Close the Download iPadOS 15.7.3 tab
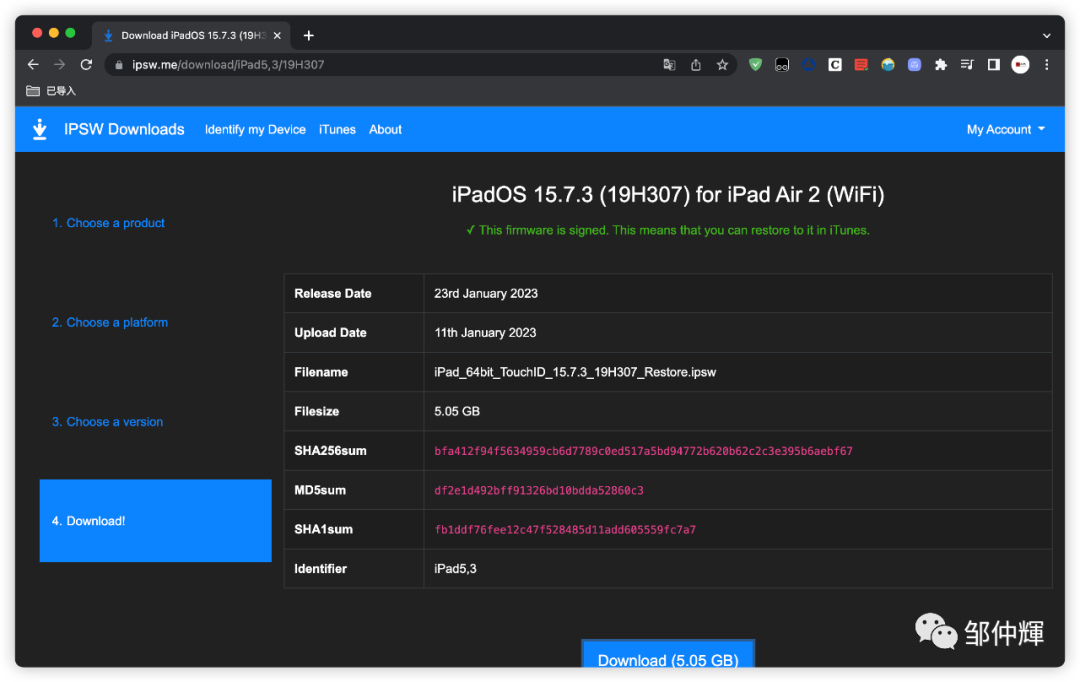The height and width of the screenshot is (682, 1080). (x=277, y=35)
